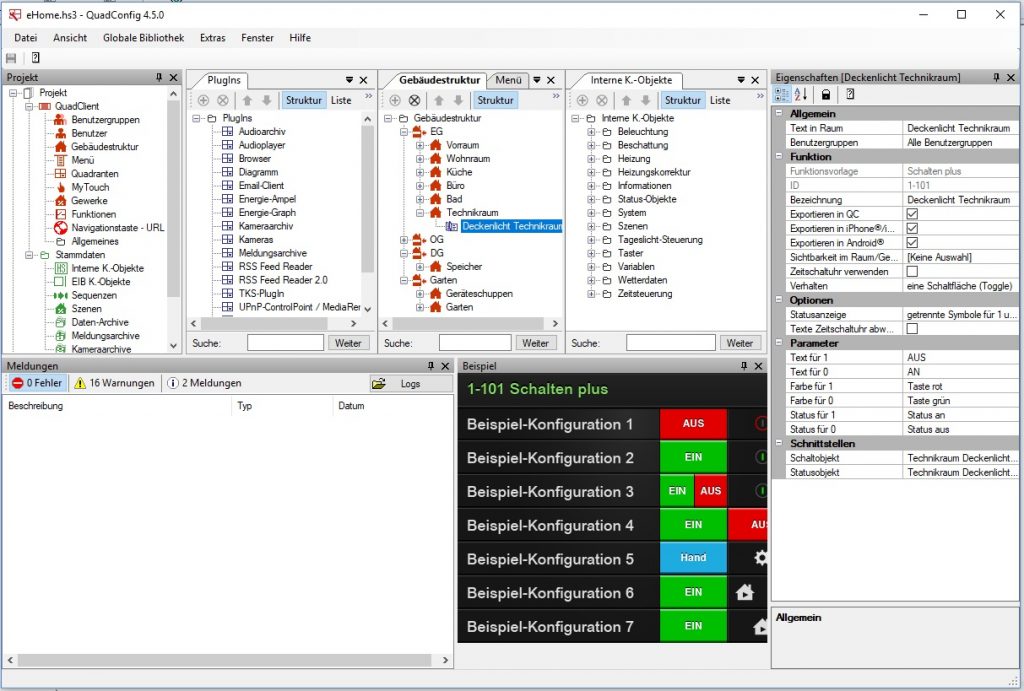This screenshot has width=1024, height=691.
Task: Select the Küche room icon
Action: [x=436, y=172]
